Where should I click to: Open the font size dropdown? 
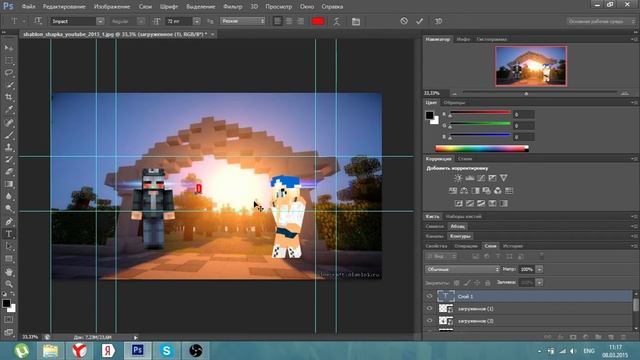click(196, 21)
